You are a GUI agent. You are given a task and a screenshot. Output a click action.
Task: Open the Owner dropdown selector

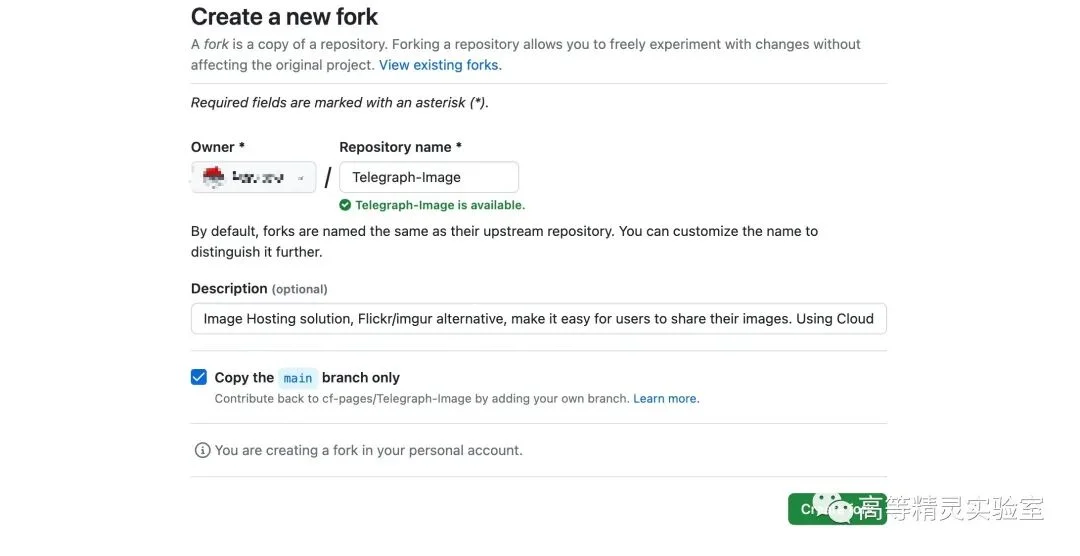point(253,177)
